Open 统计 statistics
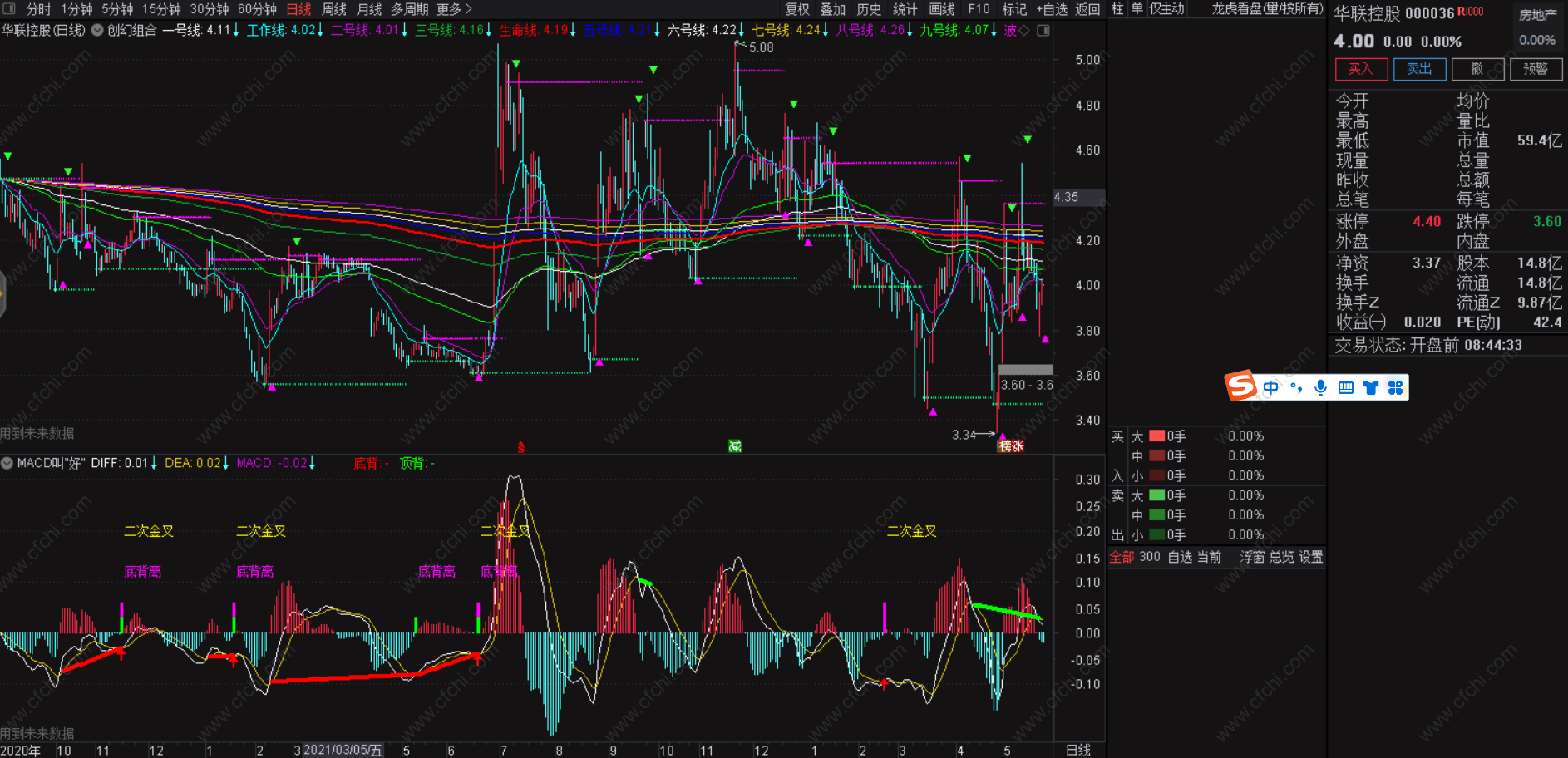This screenshot has width=1568, height=758. (905, 9)
